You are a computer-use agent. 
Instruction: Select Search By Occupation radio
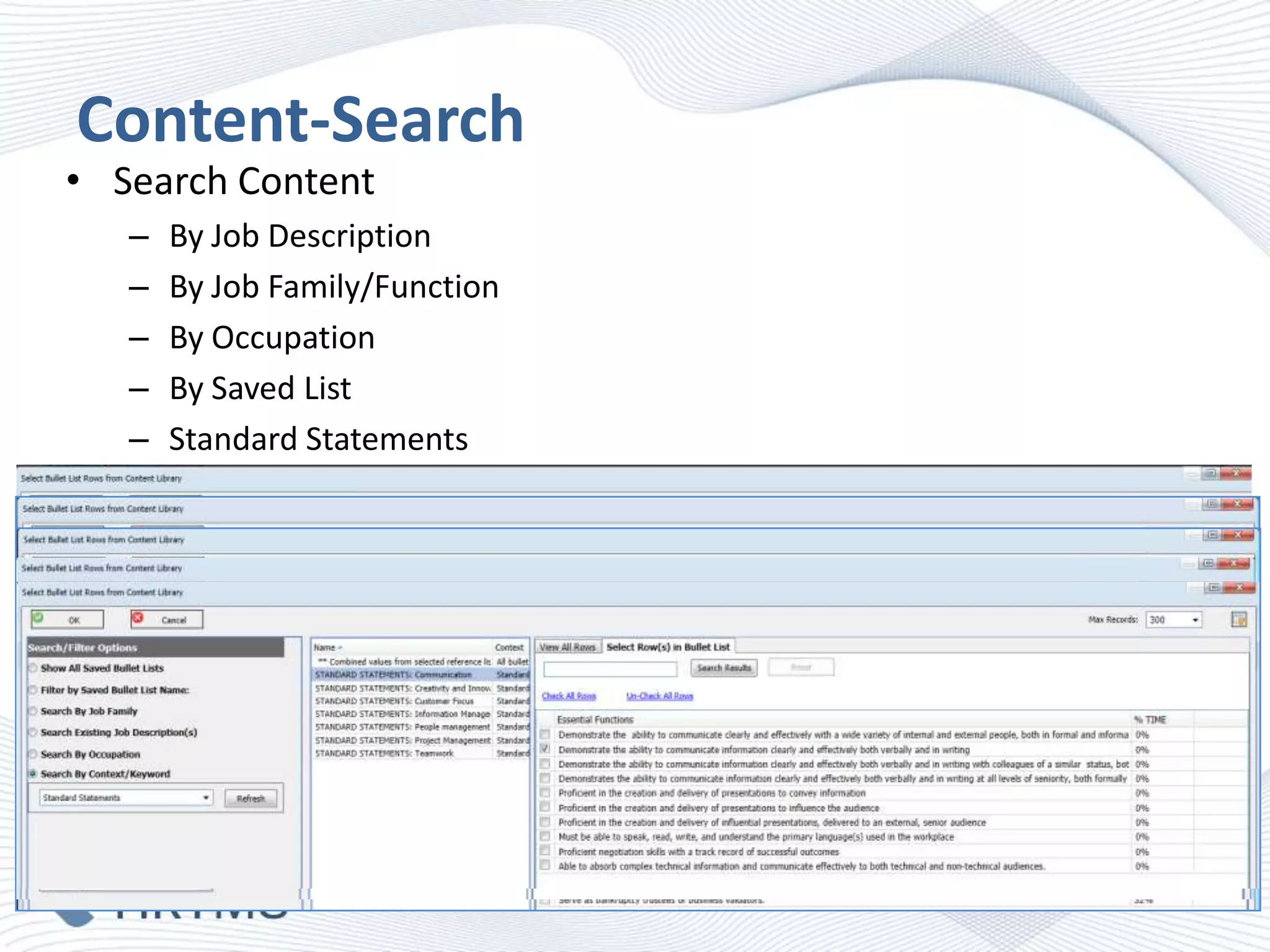[x=33, y=754]
